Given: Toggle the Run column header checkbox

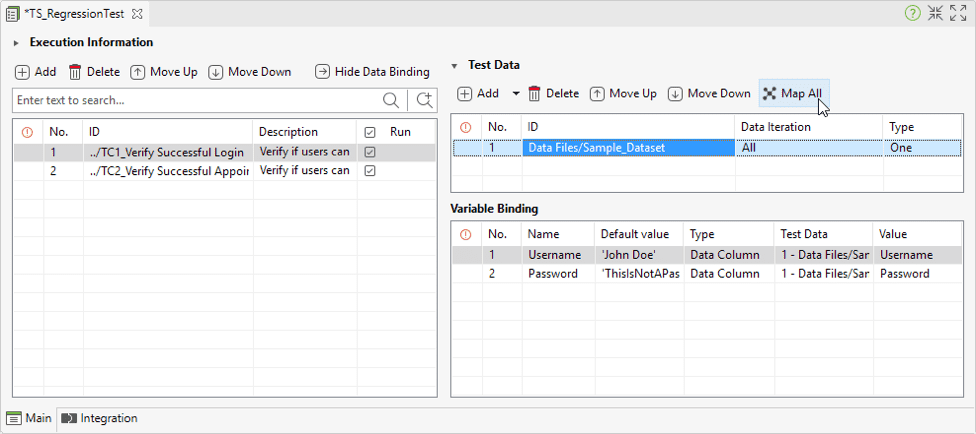Looking at the screenshot, I should tap(370, 132).
